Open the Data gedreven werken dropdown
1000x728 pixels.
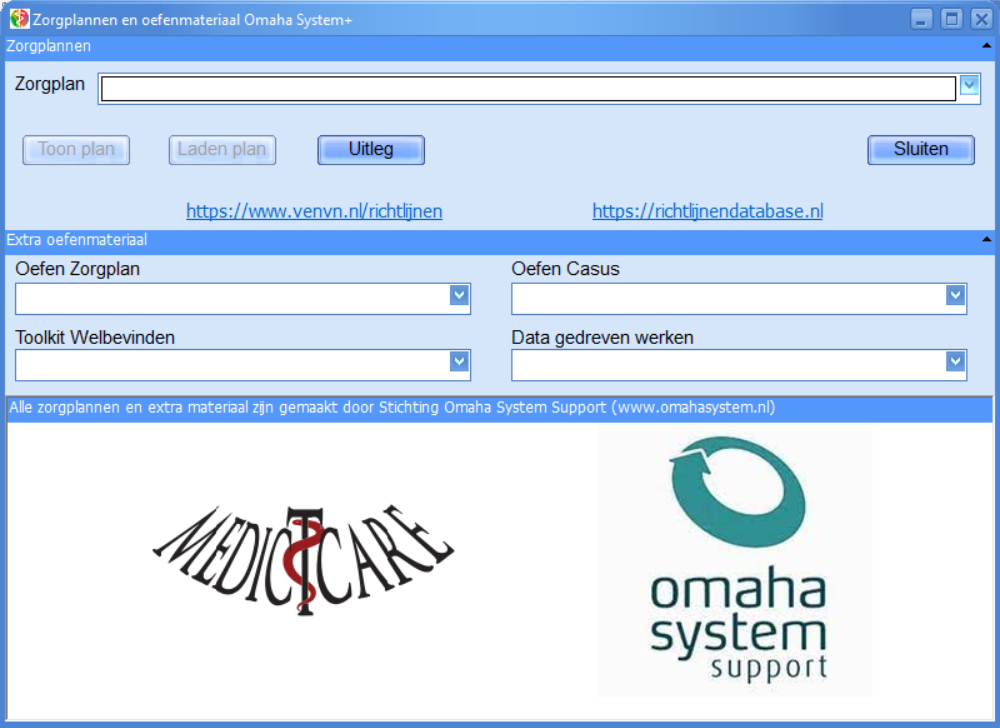955,362
